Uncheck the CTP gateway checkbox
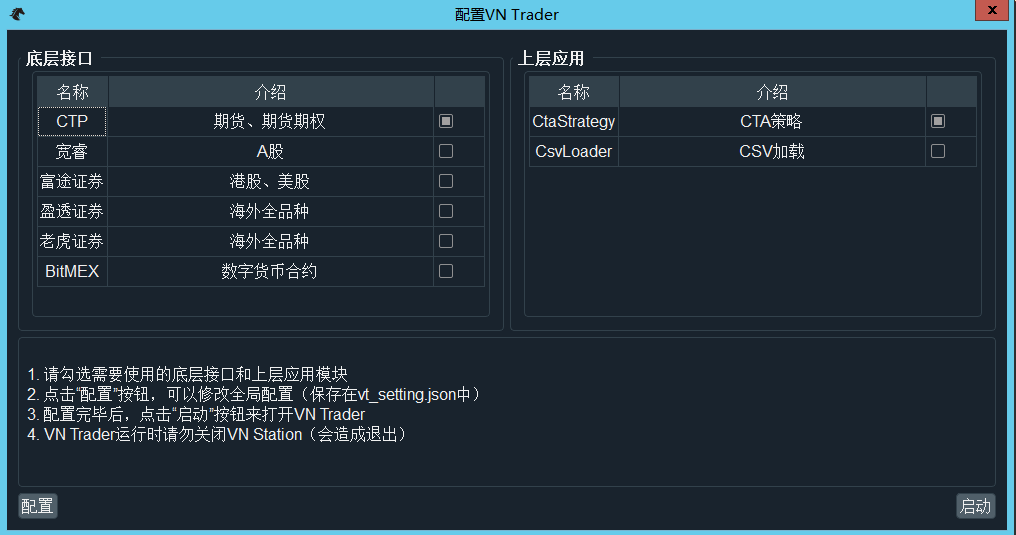The width and height of the screenshot is (1016, 535). (x=446, y=121)
